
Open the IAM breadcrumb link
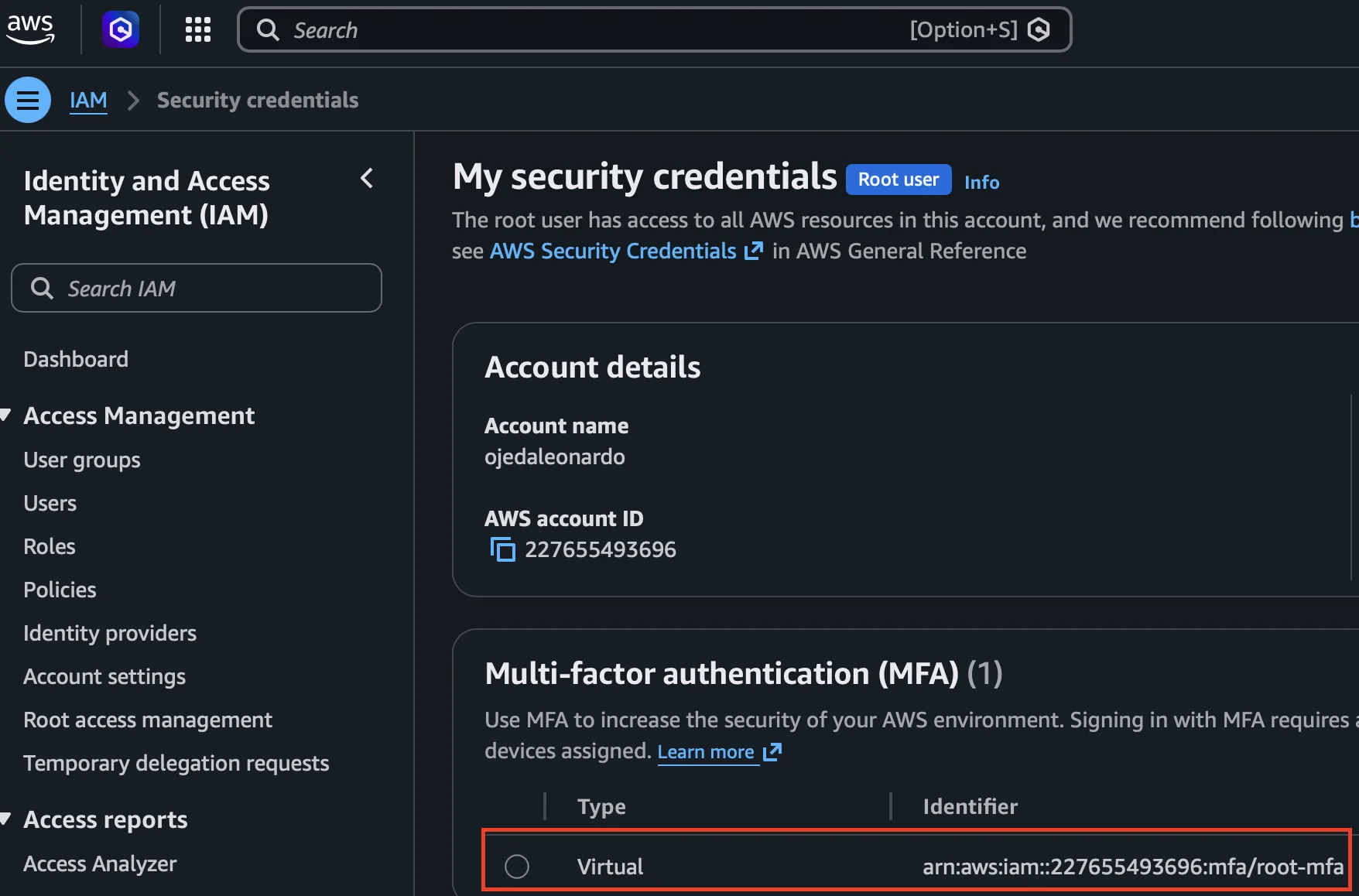tap(88, 99)
